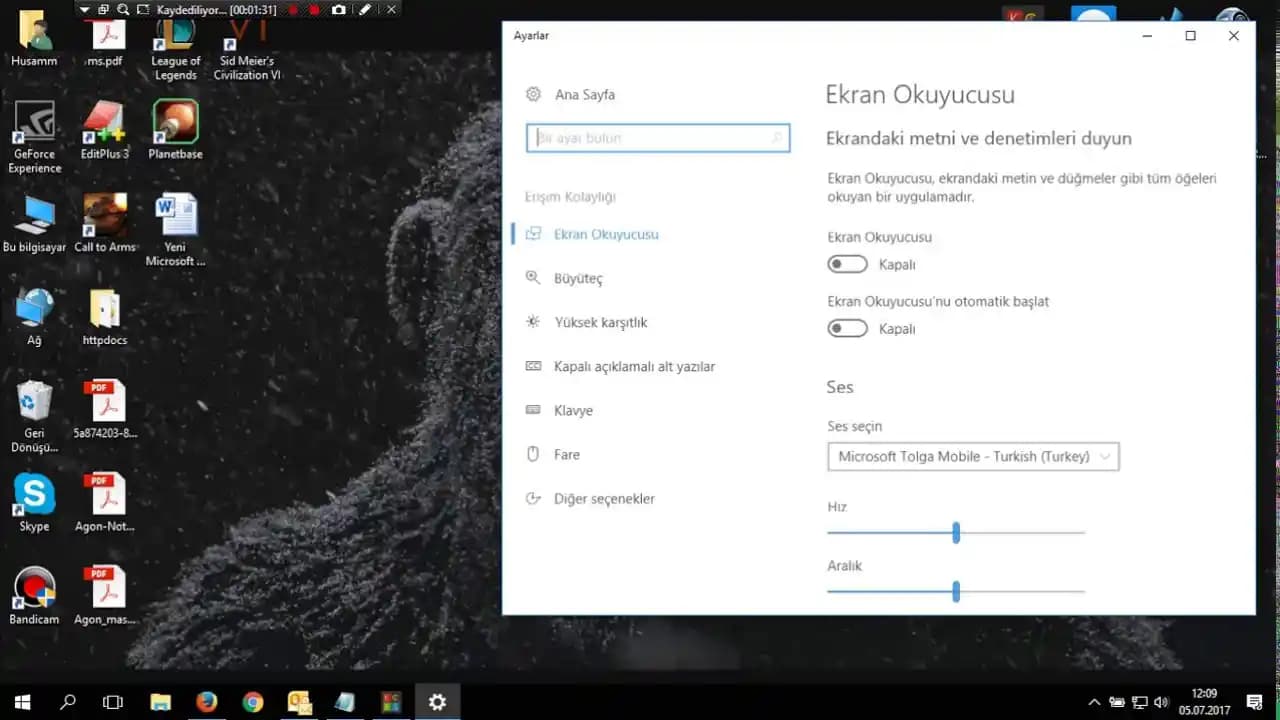Click the Ekrandaki metni ve denetimleri duyun heading
This screenshot has width=1280, height=720.
[977, 138]
